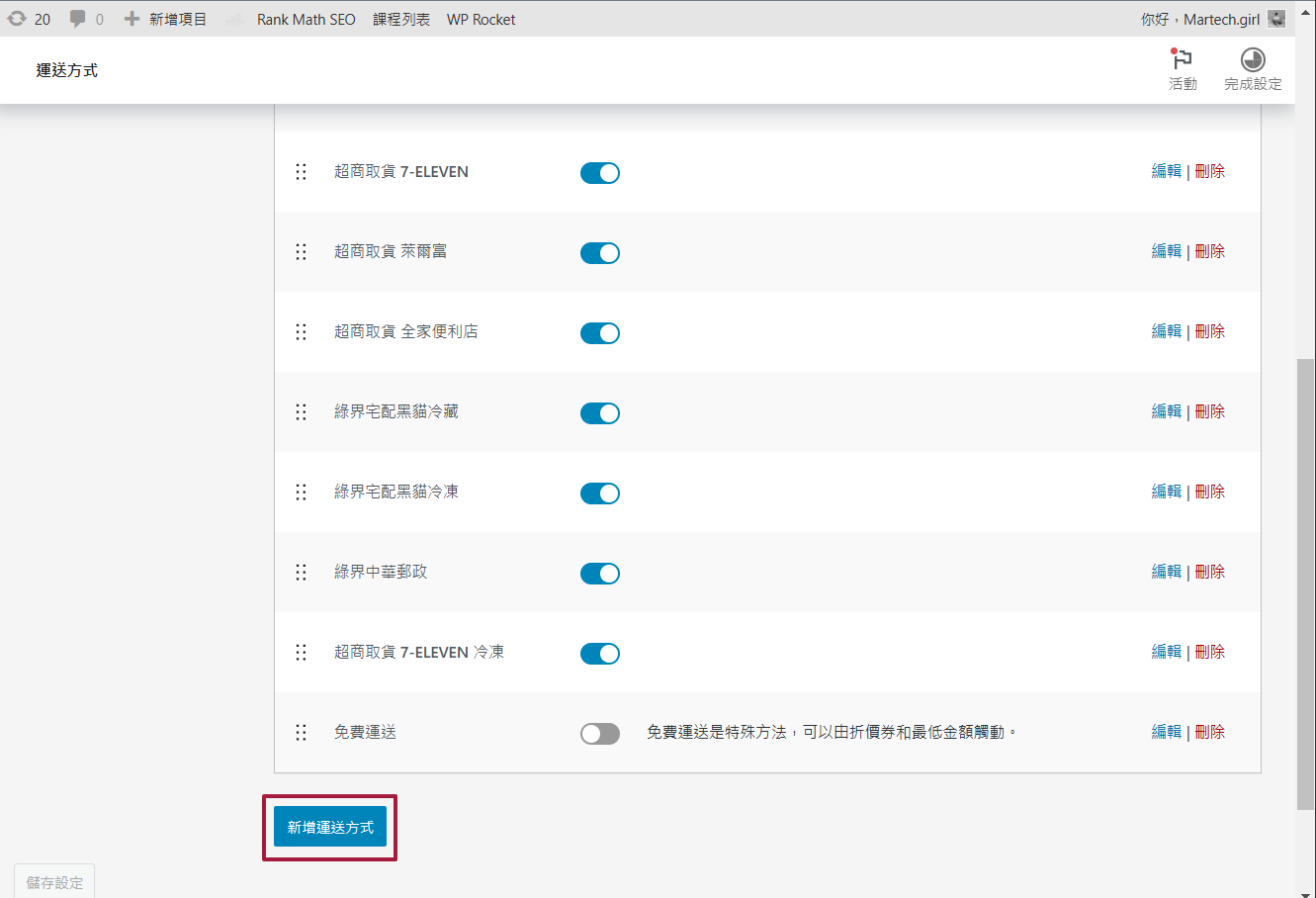Open WP Rocket admin menu

[x=481, y=19]
